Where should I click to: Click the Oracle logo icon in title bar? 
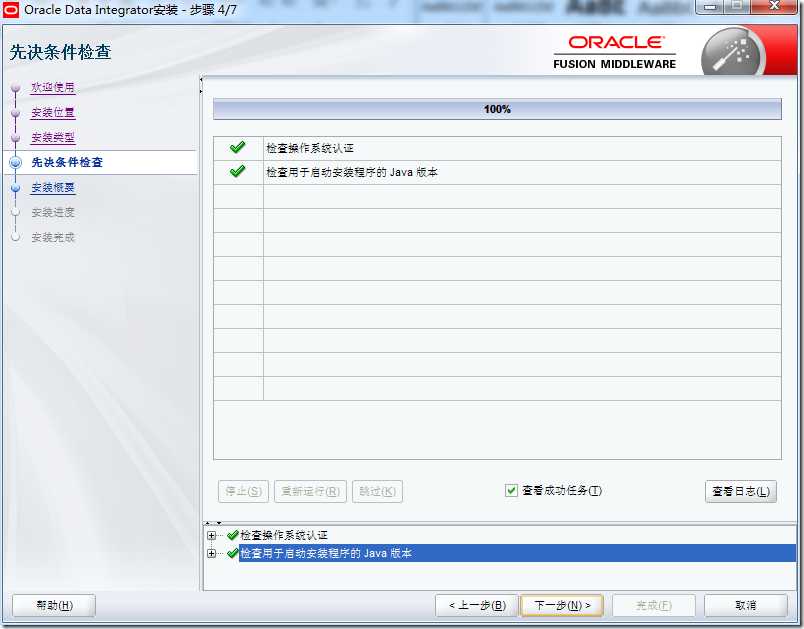coord(11,9)
